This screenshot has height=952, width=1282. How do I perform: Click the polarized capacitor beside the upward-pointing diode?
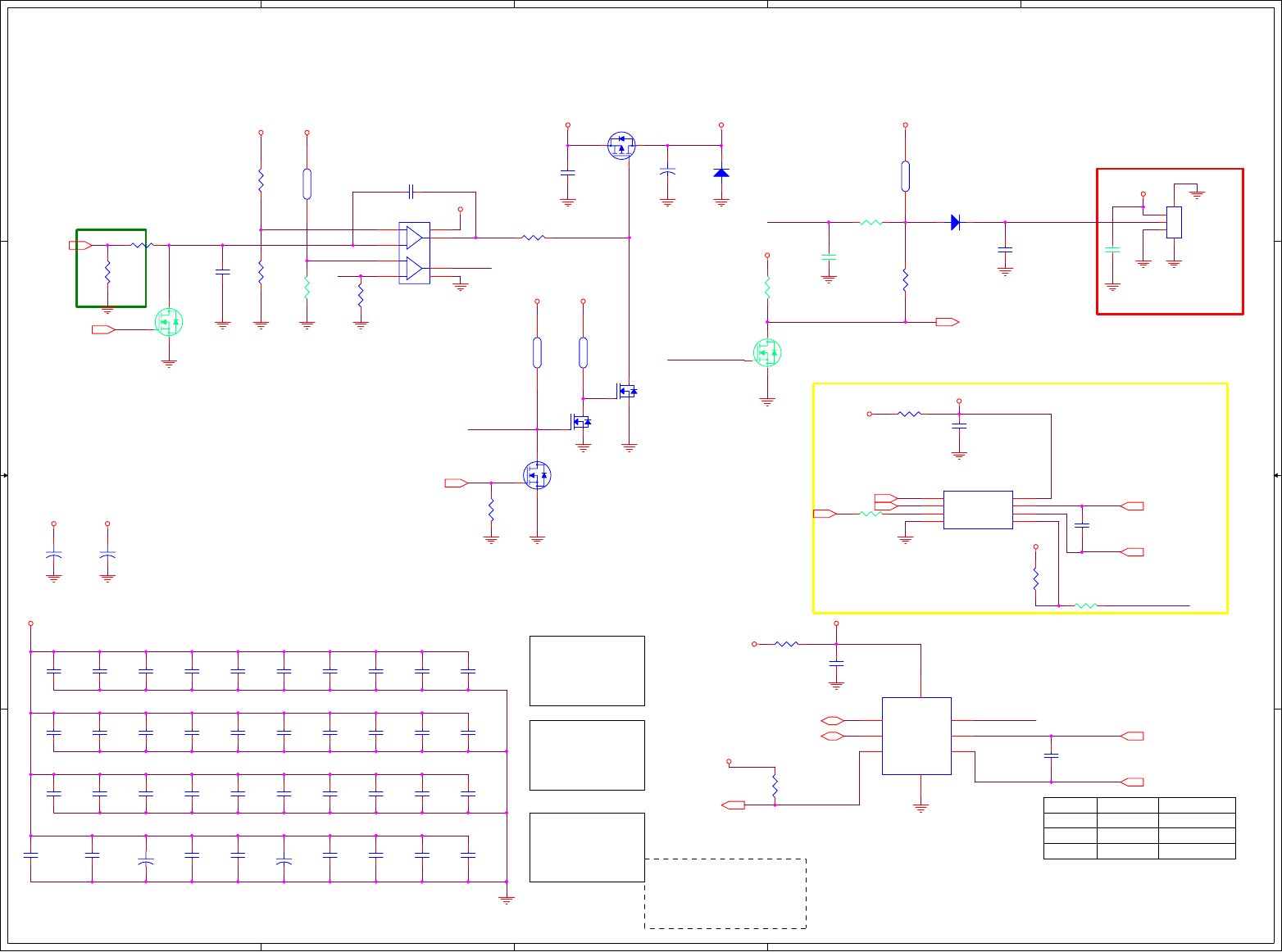click(x=667, y=173)
